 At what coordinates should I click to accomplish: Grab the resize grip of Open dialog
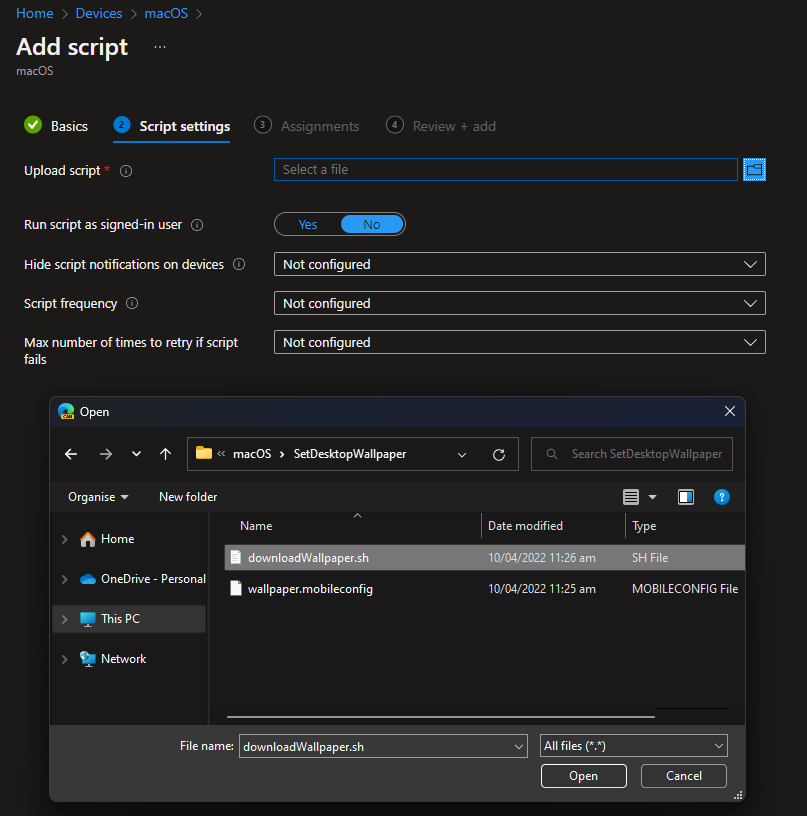[738, 795]
